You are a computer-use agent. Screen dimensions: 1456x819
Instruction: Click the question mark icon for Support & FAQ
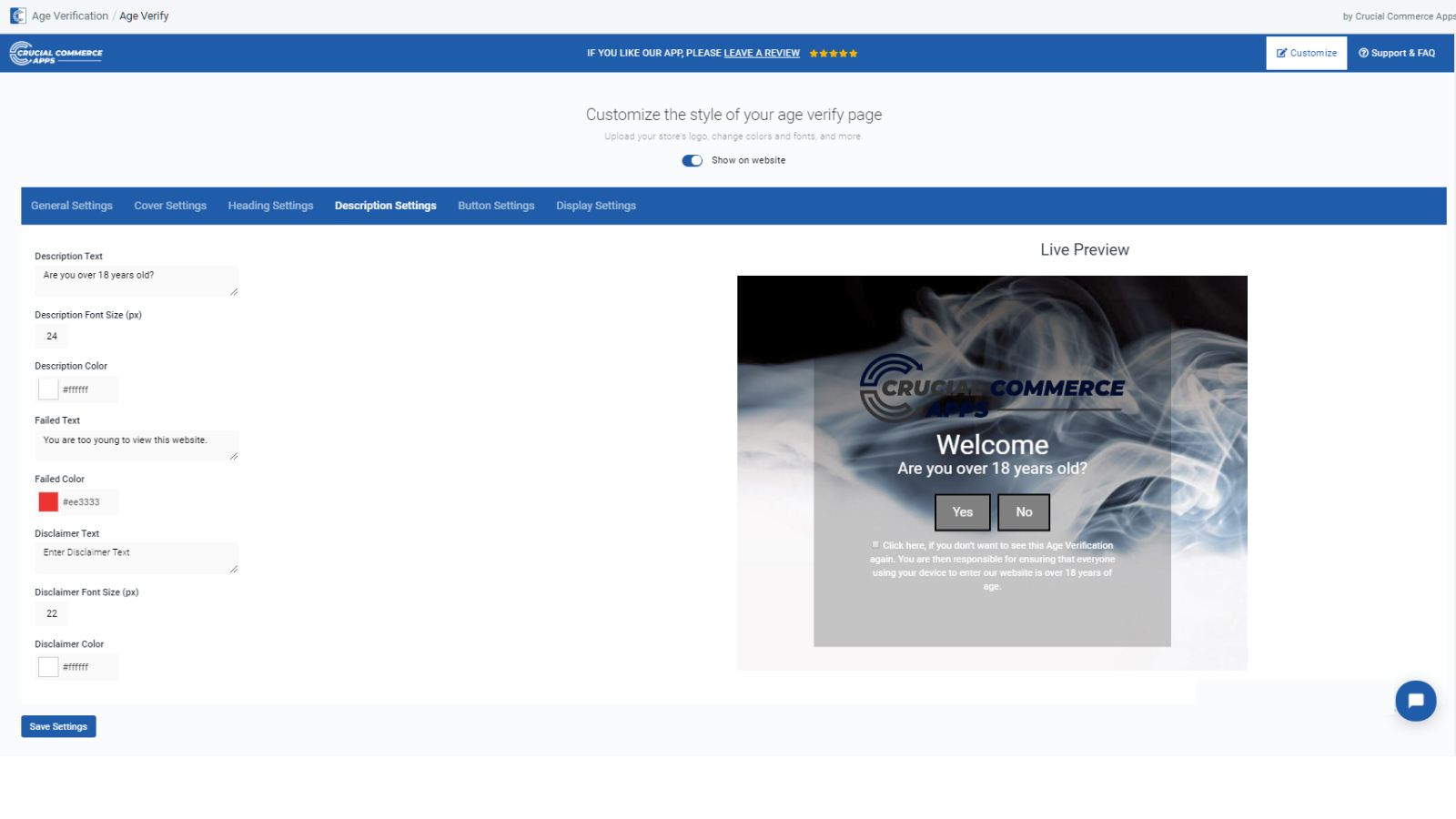(1363, 53)
